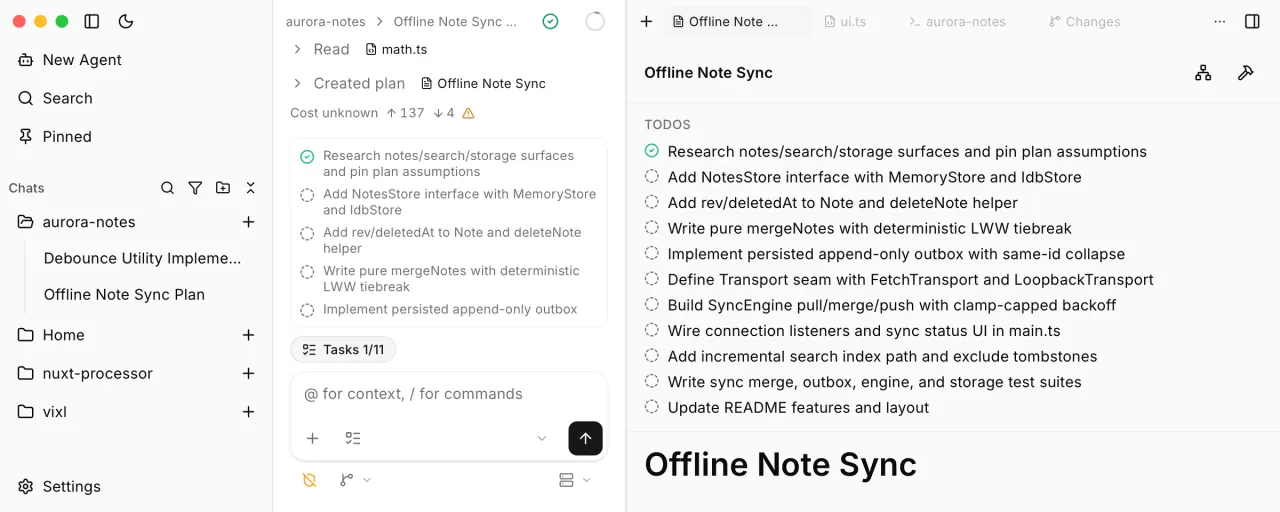The height and width of the screenshot is (512, 1280).
Task: Open the Offline Note Sync plan link
Action: point(483,83)
